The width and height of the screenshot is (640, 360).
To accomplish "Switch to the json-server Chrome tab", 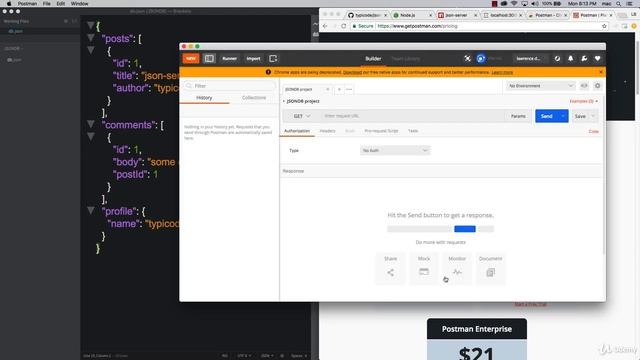I will pyautogui.click(x=456, y=15).
